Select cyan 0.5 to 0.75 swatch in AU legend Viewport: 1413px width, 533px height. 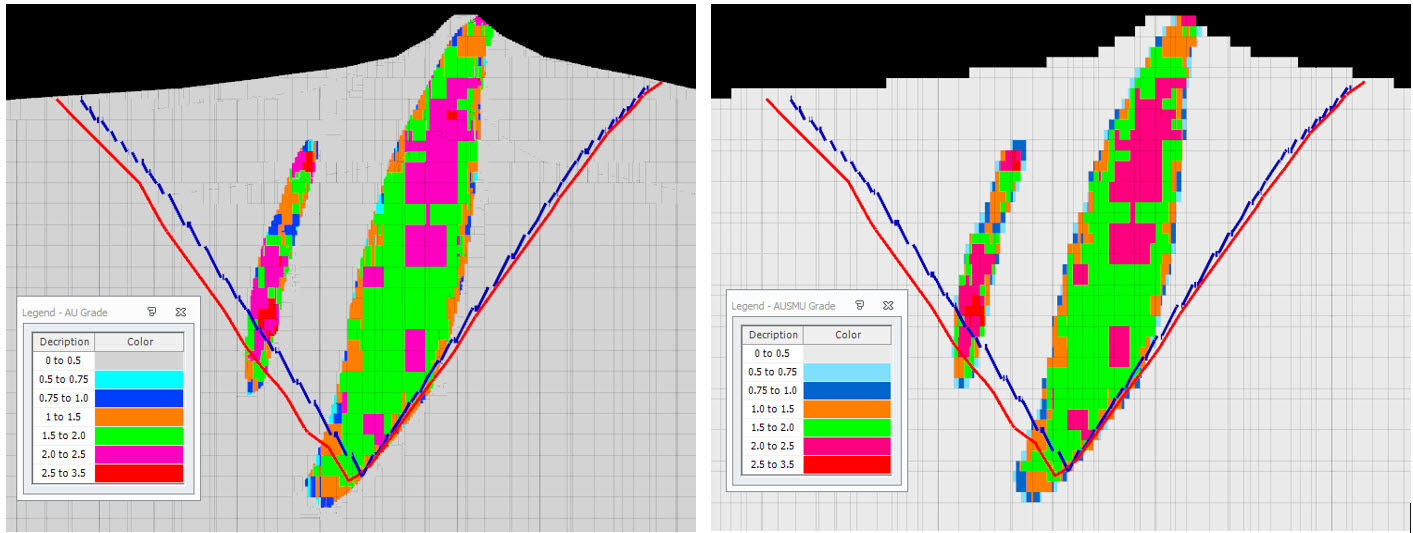click(x=139, y=380)
